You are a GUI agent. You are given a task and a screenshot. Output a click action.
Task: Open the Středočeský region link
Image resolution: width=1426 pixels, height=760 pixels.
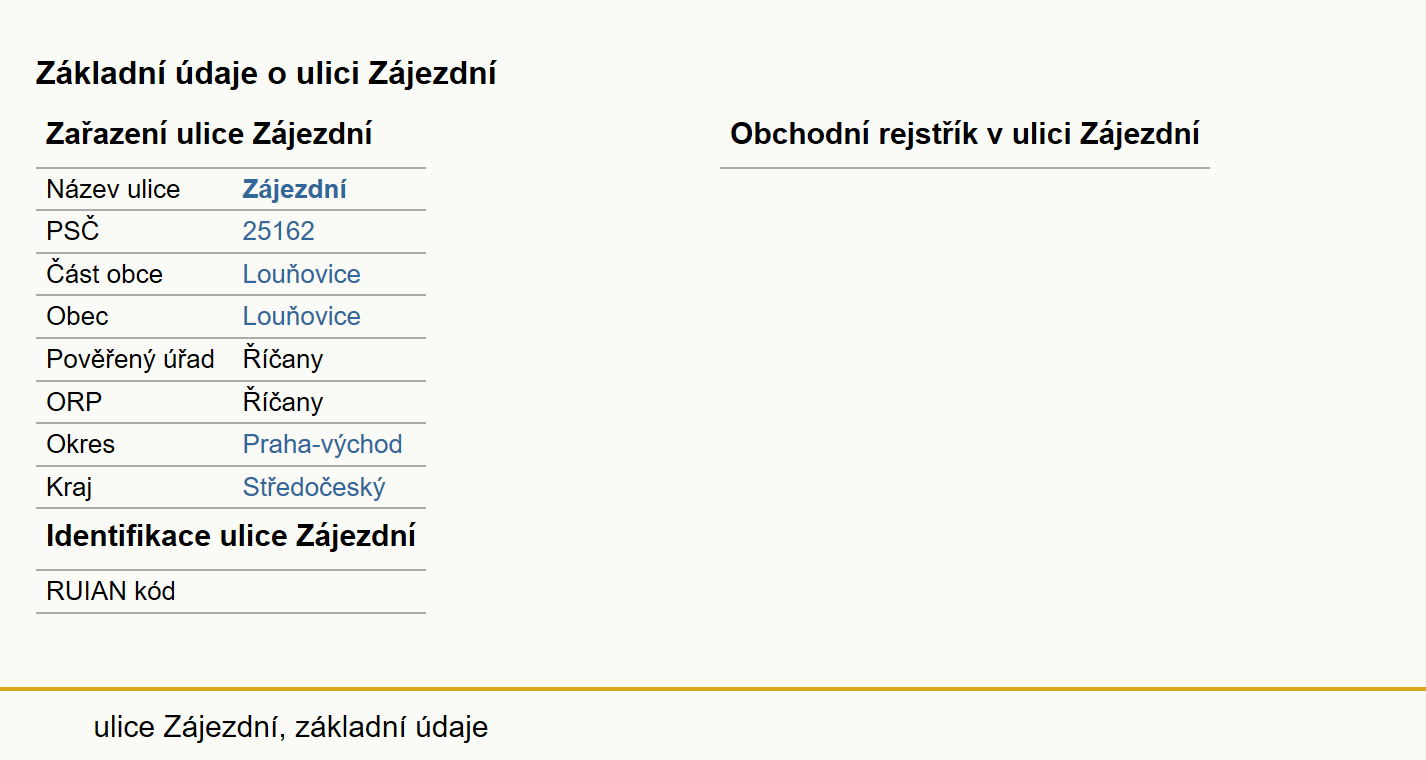point(314,488)
